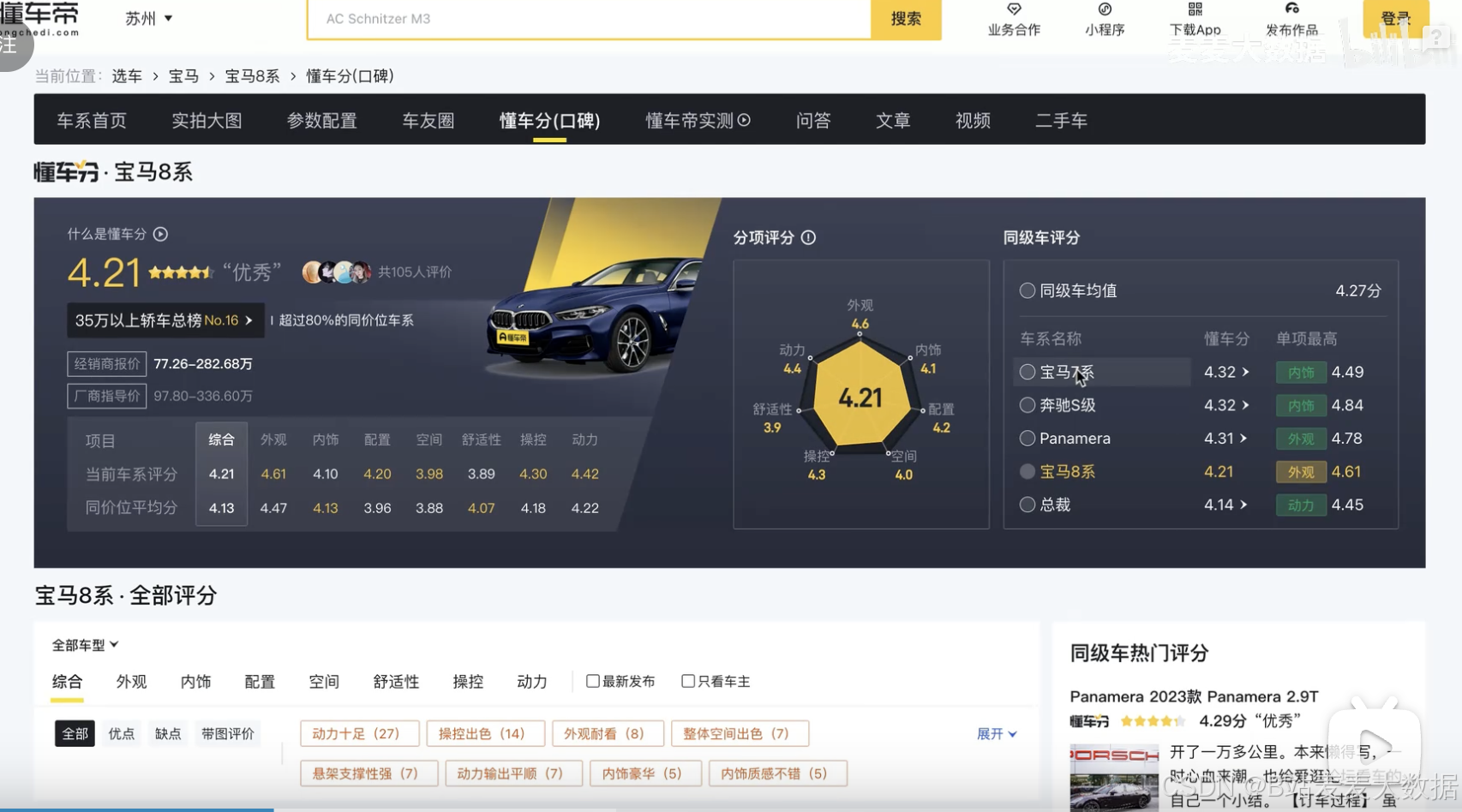Click the 懂车帝 site logo
Viewport: 1462px width, 812px height.
click(39, 19)
